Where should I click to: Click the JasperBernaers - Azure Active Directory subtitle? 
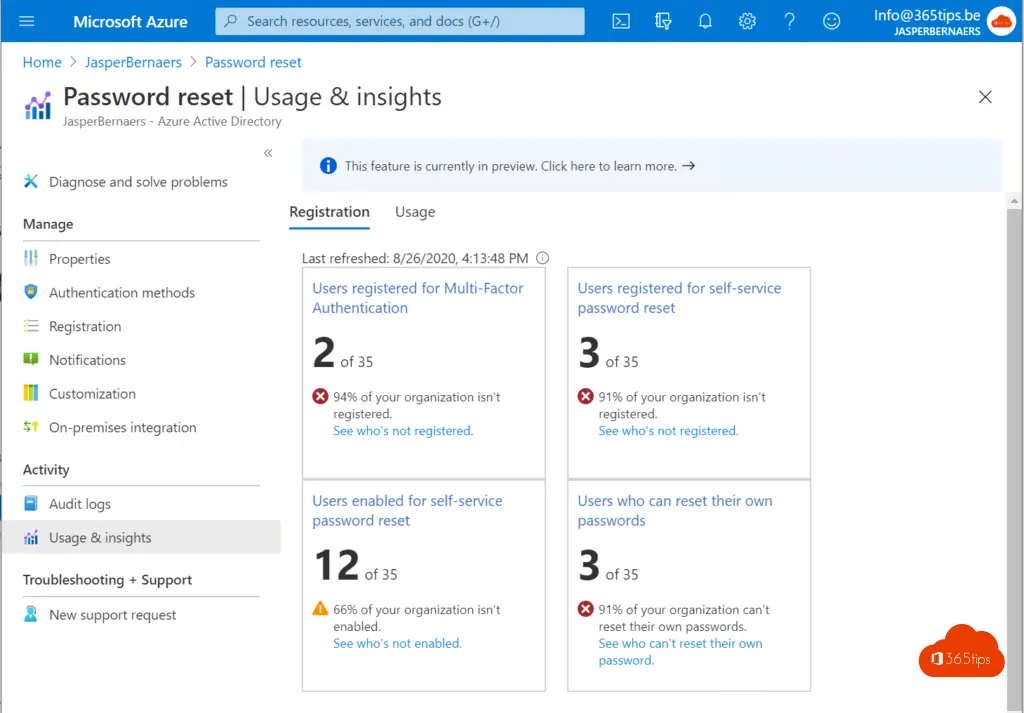[172, 121]
